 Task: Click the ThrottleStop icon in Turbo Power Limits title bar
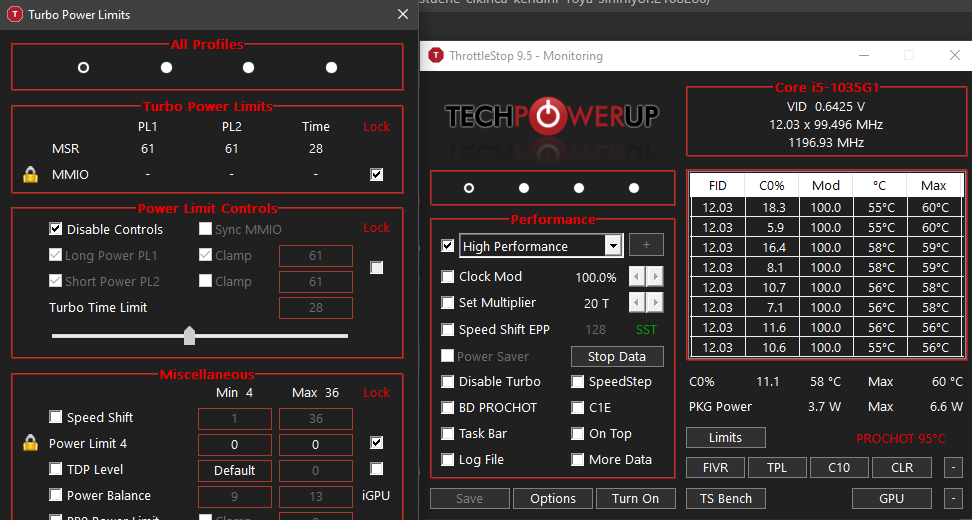pyautogui.click(x=15, y=14)
